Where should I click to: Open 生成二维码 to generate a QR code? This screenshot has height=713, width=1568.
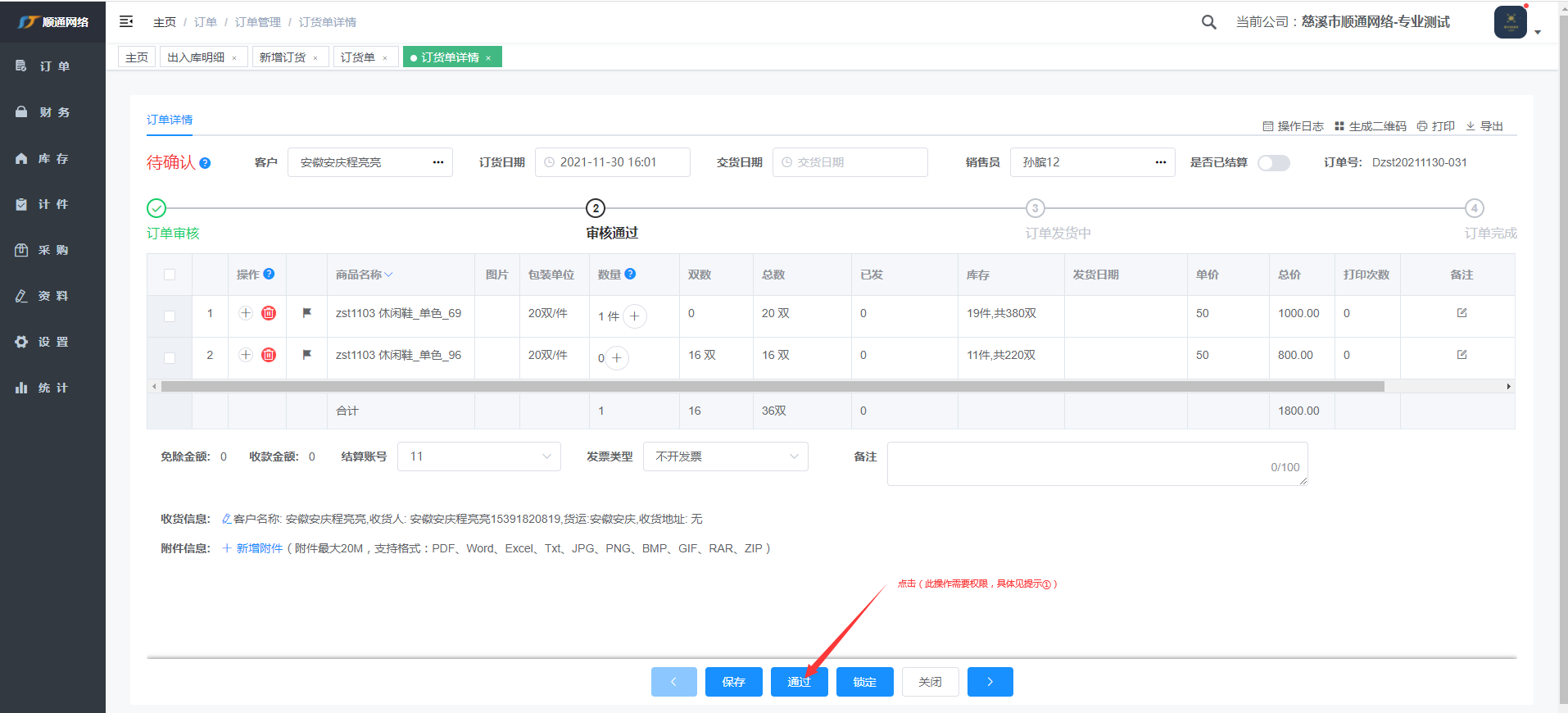(x=1370, y=126)
